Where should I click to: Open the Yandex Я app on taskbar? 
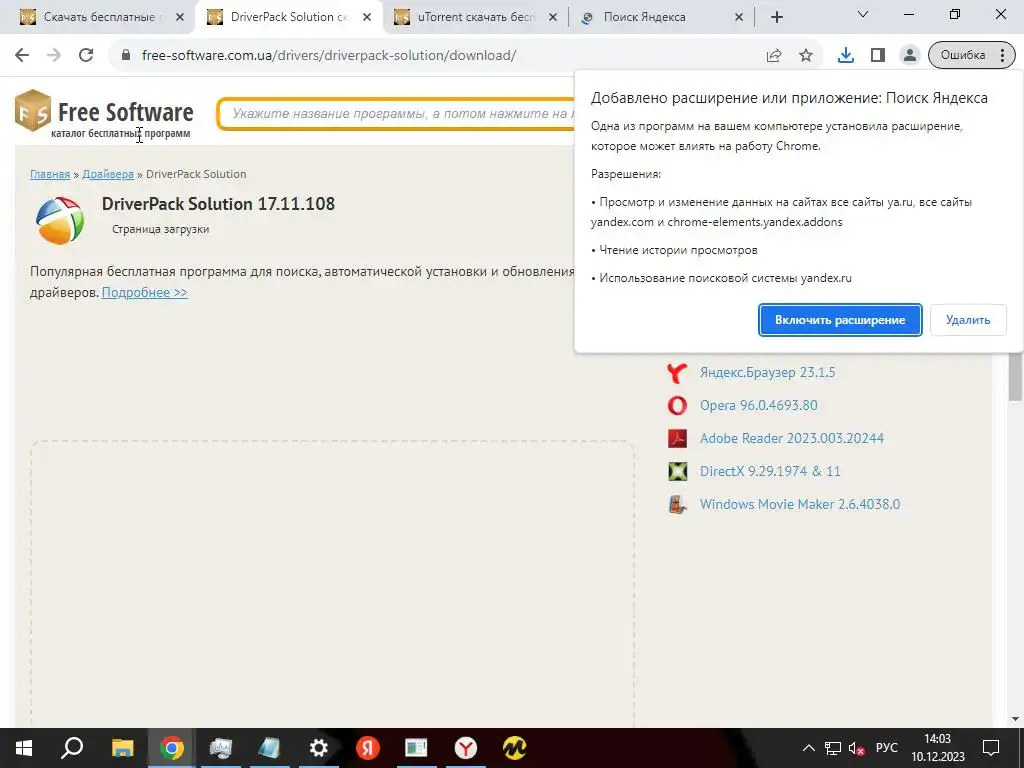coord(368,748)
